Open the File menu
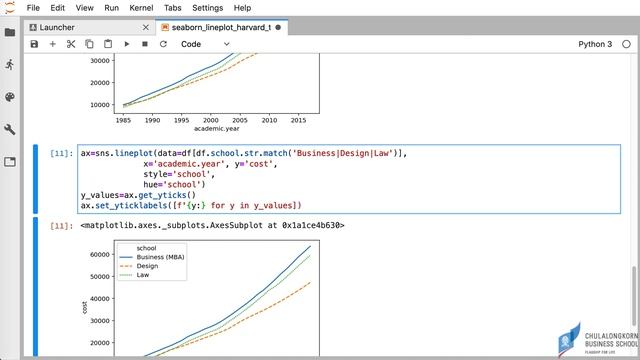This screenshot has width=640, height=360. click(33, 8)
